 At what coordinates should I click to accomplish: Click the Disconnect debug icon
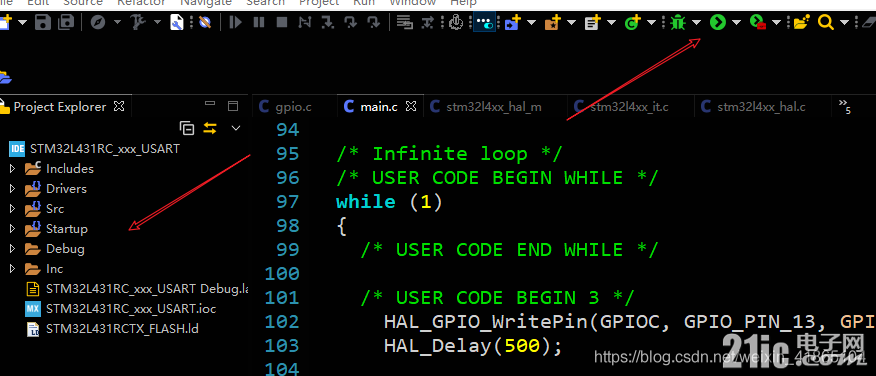pos(305,22)
